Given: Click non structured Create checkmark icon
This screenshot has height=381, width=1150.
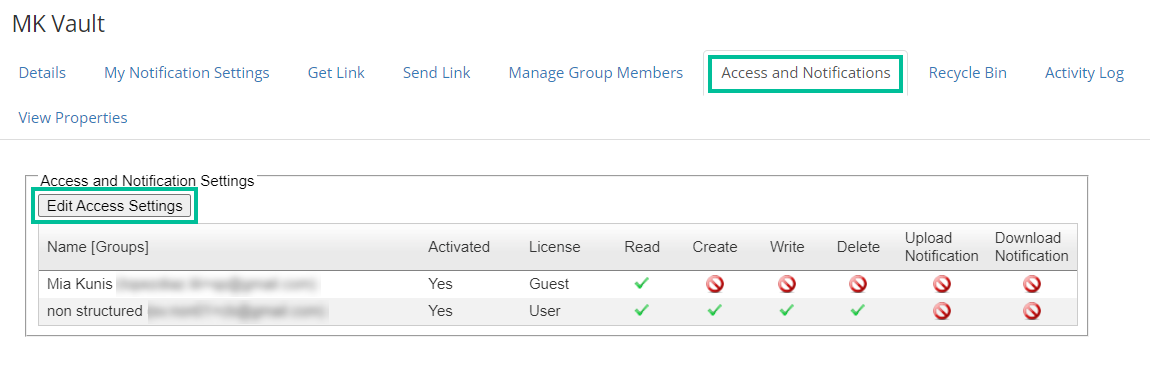Looking at the screenshot, I should [714, 311].
